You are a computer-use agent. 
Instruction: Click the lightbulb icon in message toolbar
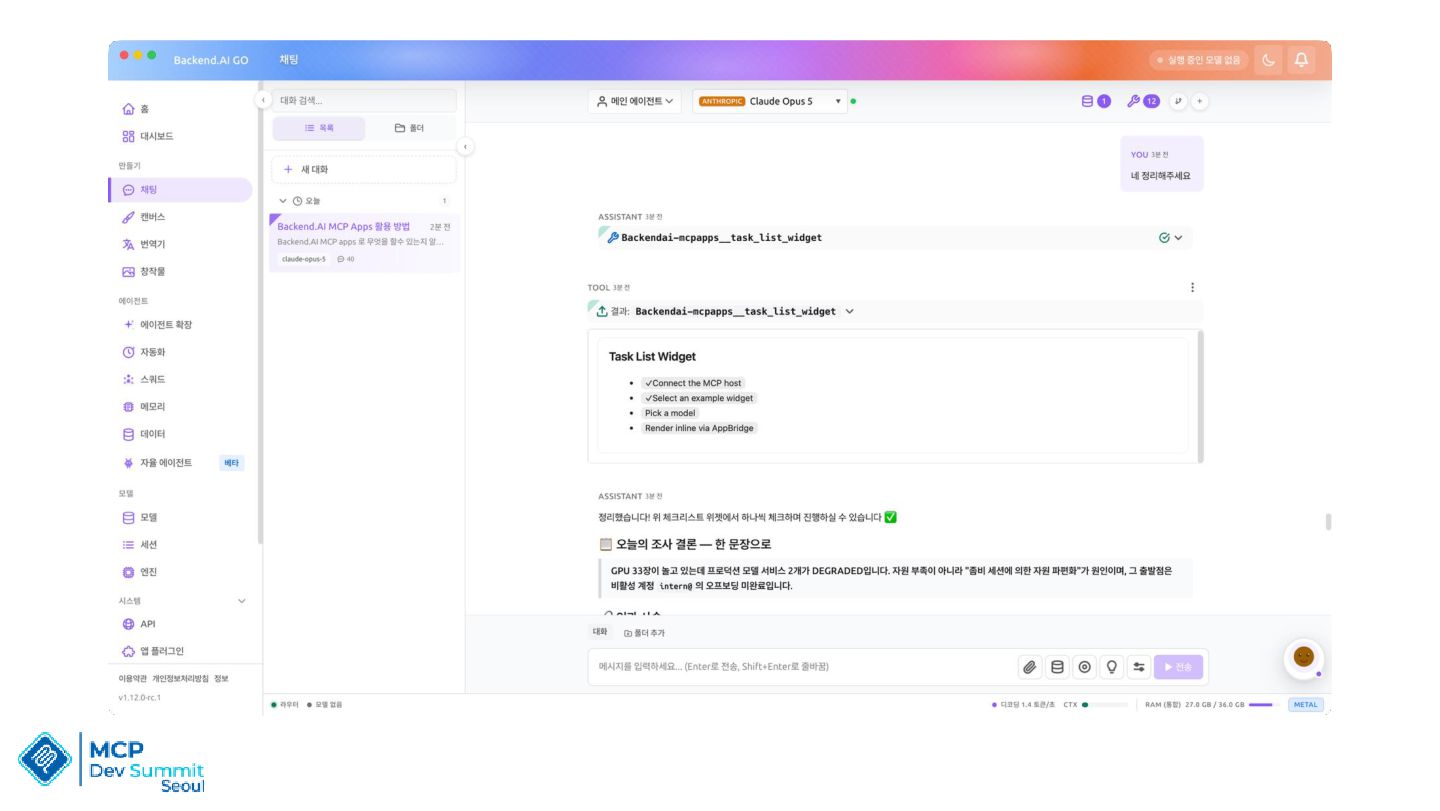click(x=1111, y=667)
